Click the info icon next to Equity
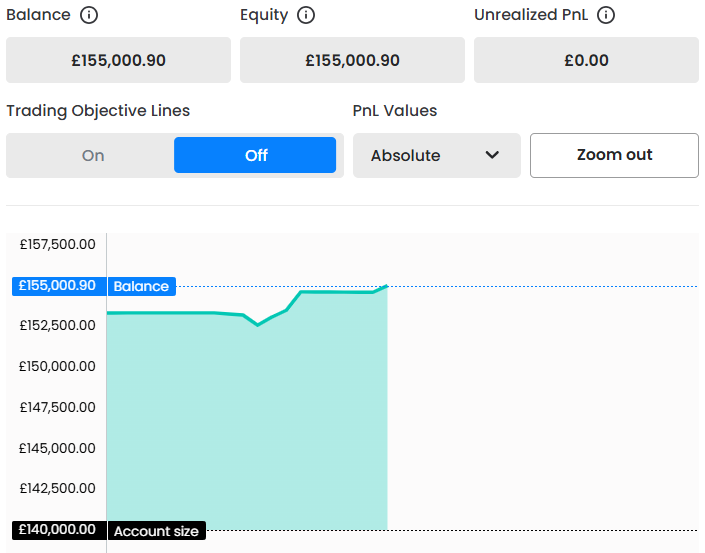 click(306, 15)
